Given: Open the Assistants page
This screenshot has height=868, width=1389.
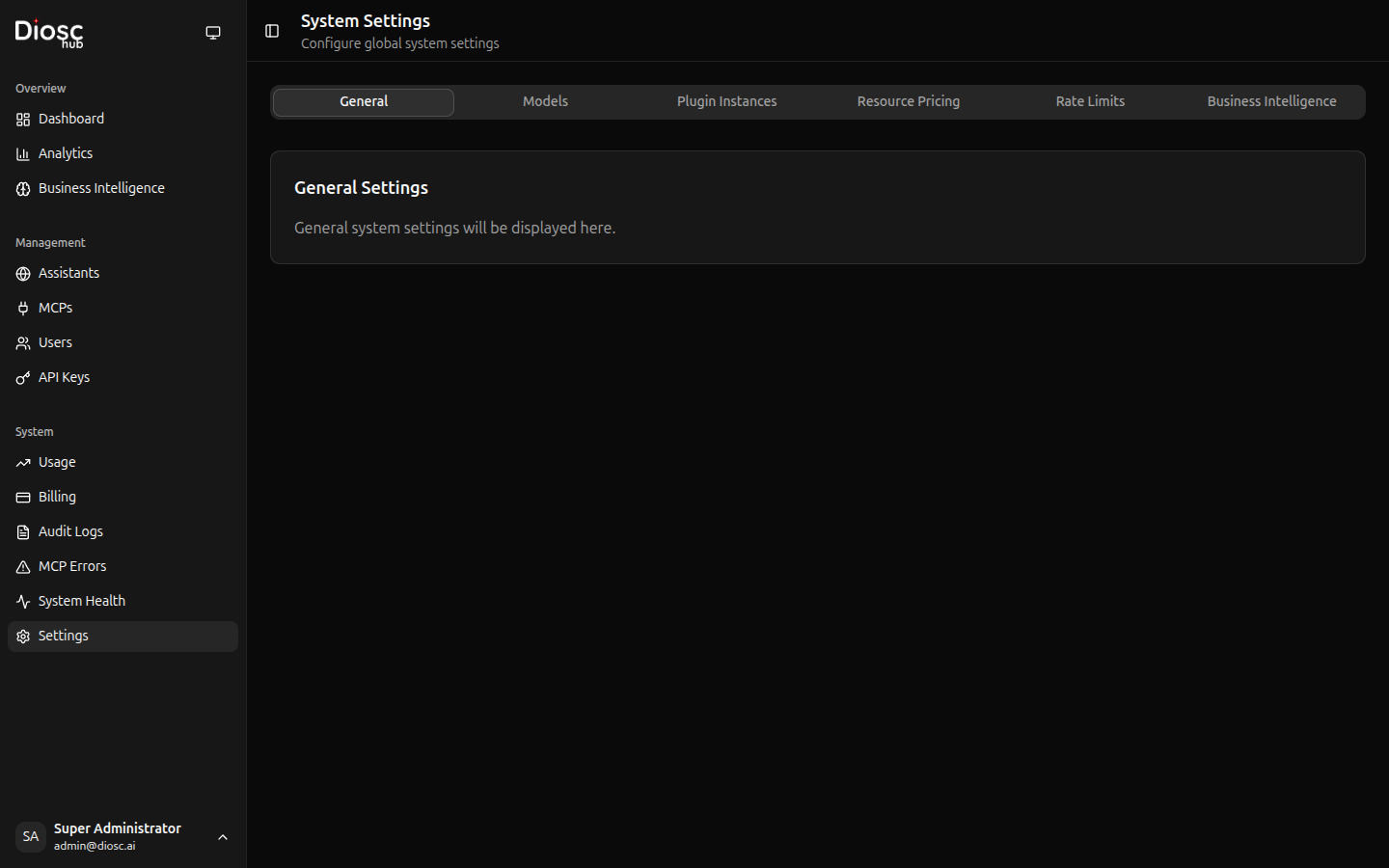Looking at the screenshot, I should click(x=68, y=272).
